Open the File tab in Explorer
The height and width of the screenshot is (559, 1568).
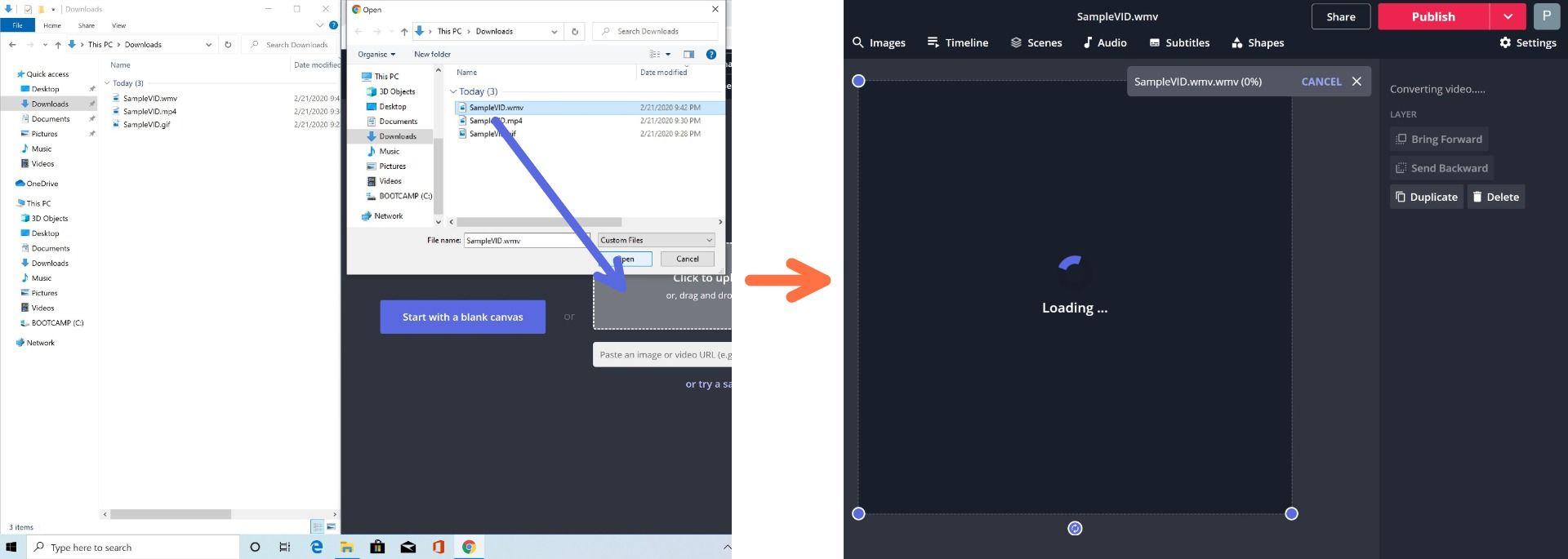point(17,25)
